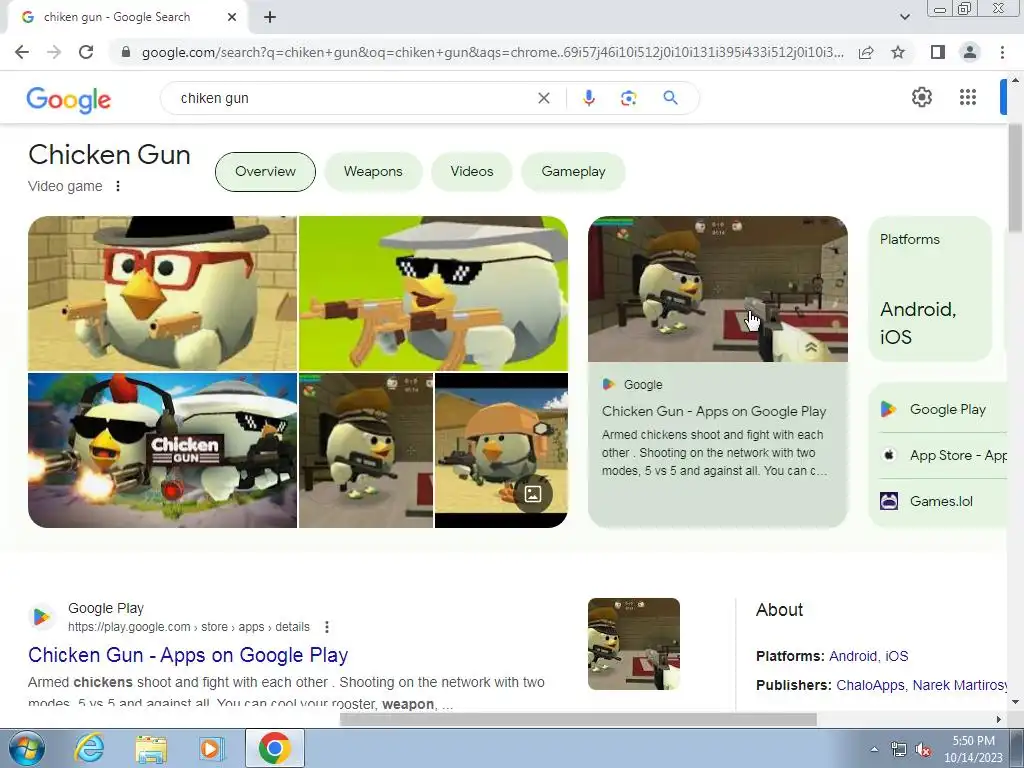Screen dimensions: 1024x768
Task: Switch to the Weapons tab
Action: pyautogui.click(x=373, y=172)
